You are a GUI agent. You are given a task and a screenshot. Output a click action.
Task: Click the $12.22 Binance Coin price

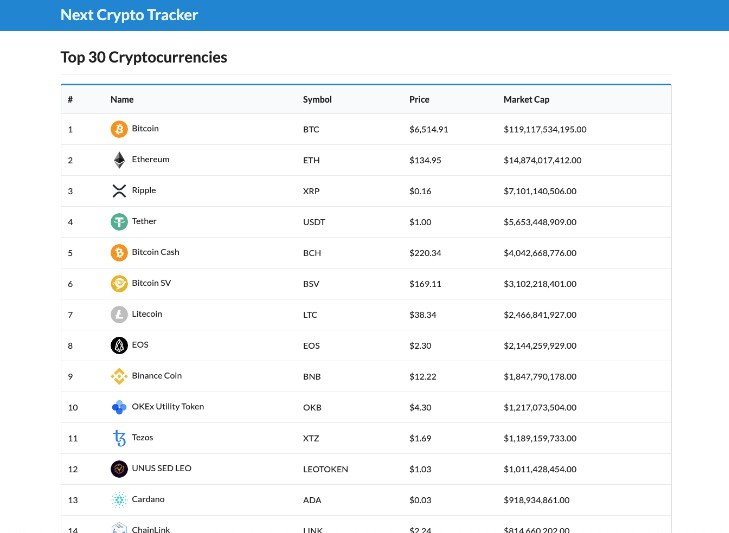click(x=423, y=376)
